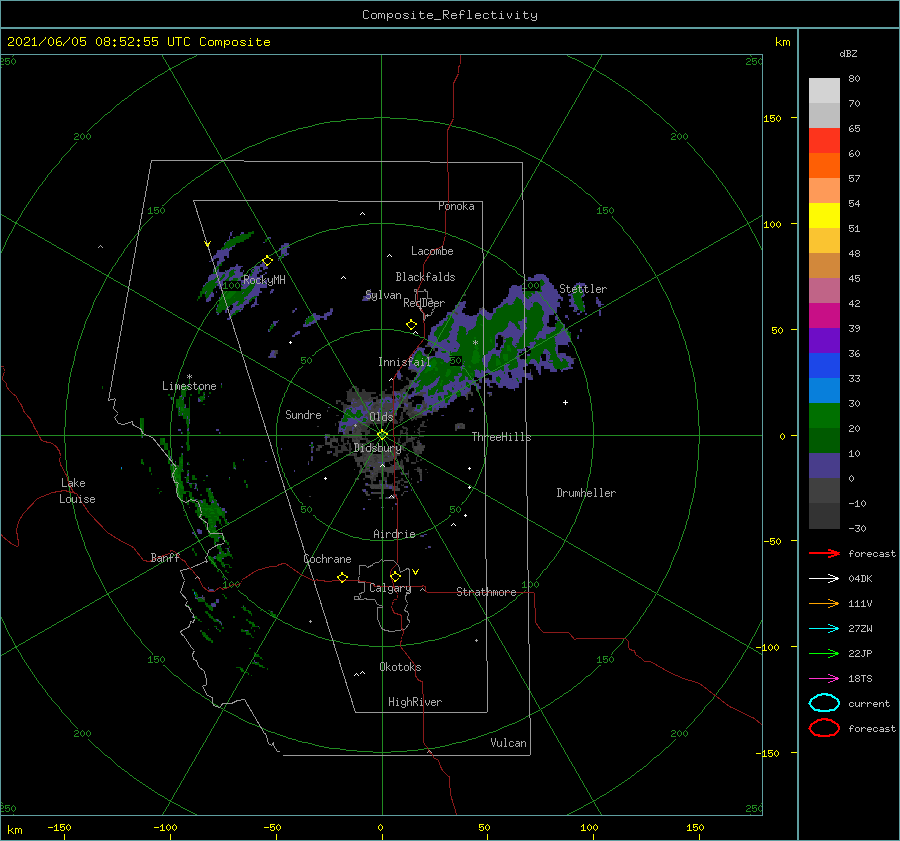The image size is (900, 841).
Task: Click the white 04DK arrow icon
Action: 824,578
